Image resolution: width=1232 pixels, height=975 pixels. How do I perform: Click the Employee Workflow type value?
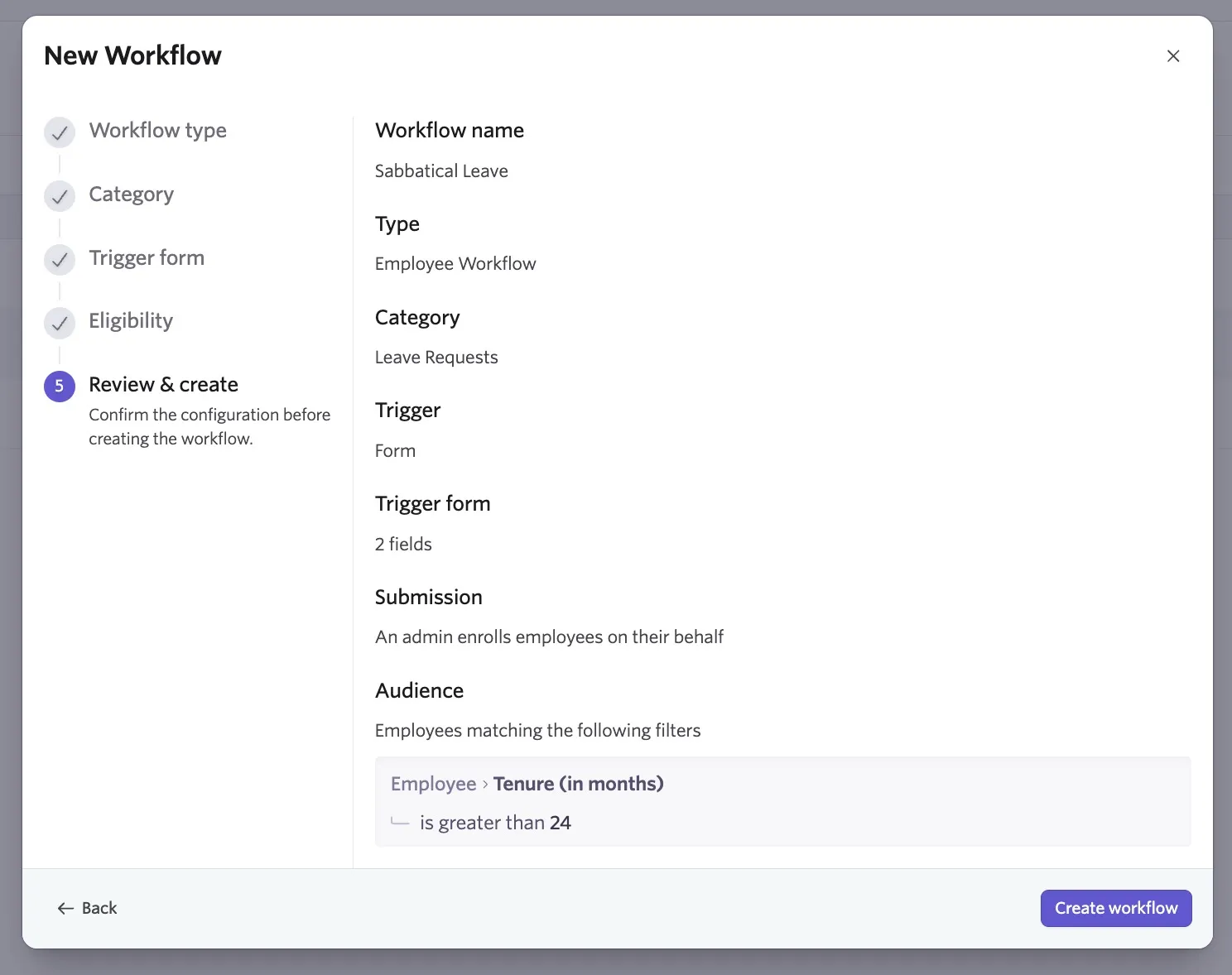click(455, 263)
